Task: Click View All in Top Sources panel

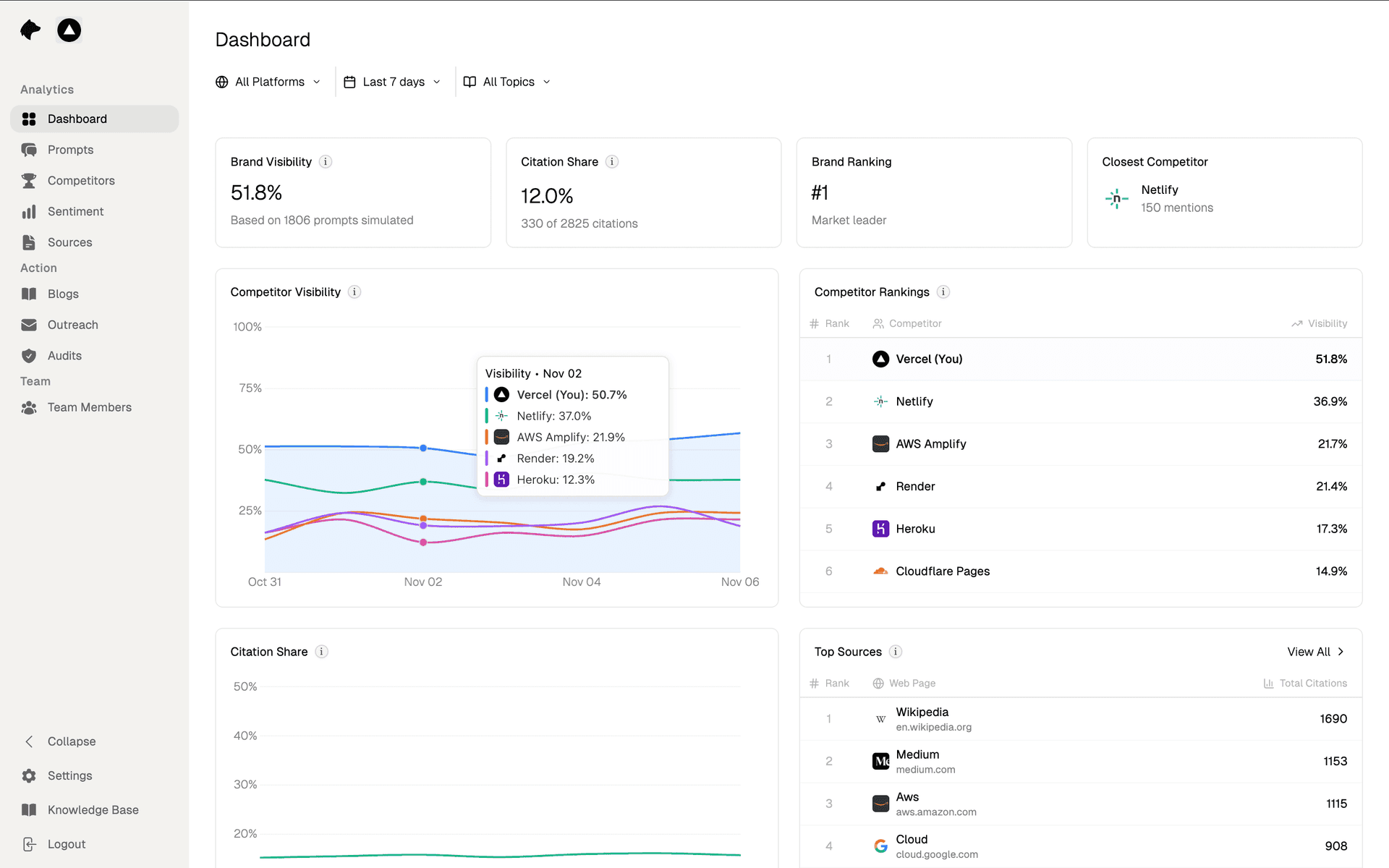Action: coord(1315,652)
